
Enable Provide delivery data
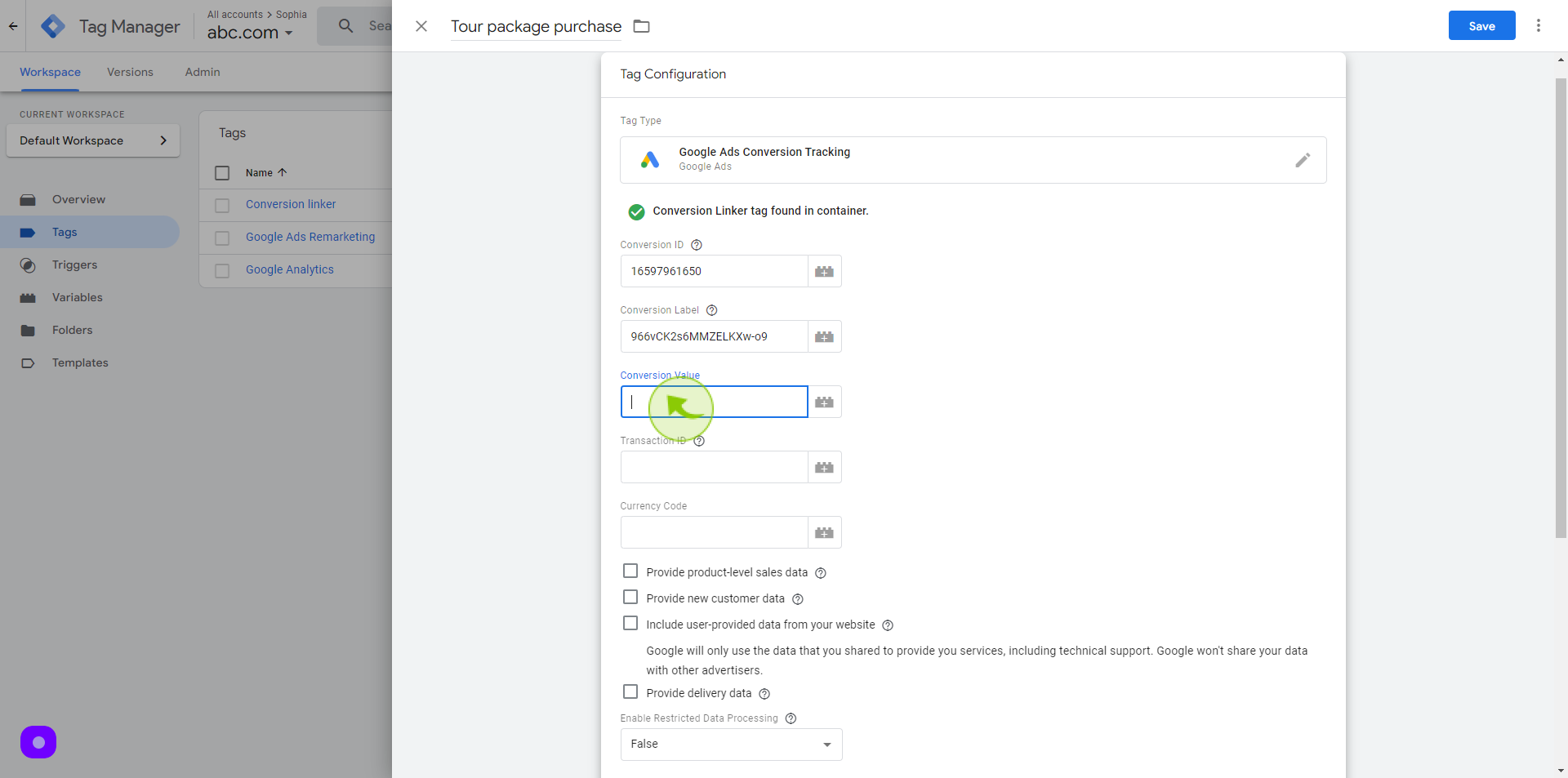pos(630,691)
